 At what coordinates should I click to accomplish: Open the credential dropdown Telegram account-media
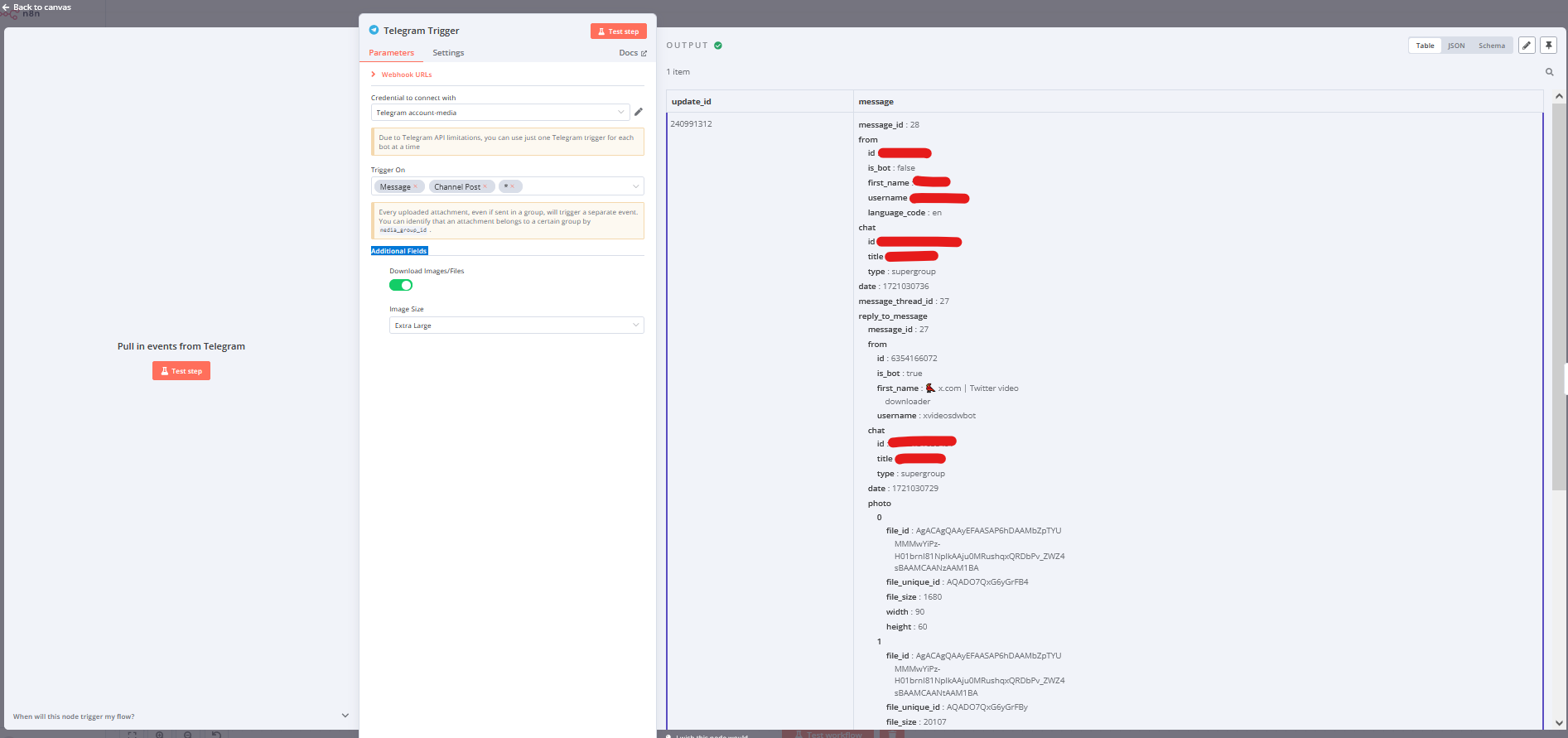point(500,112)
